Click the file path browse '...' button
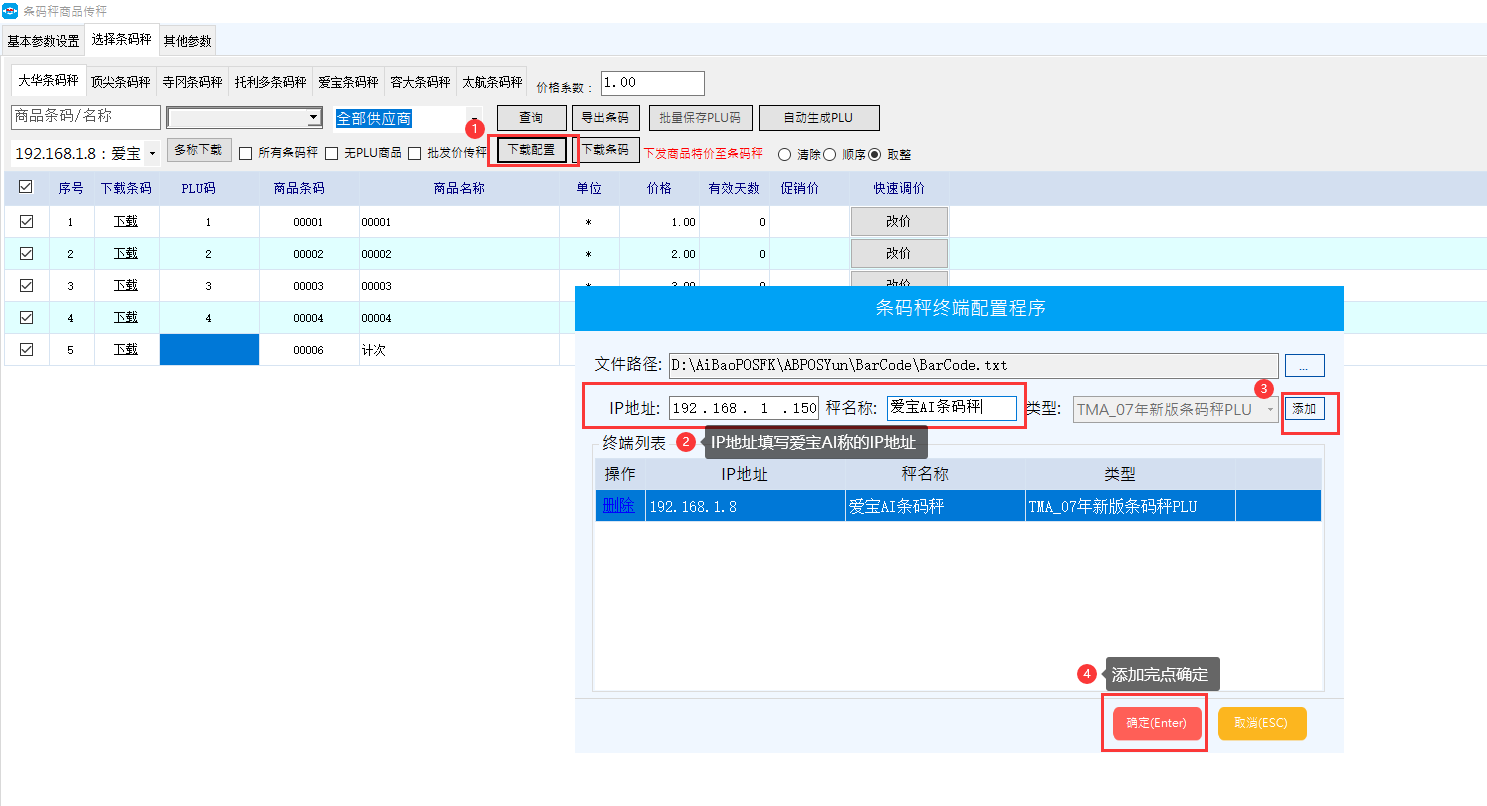The image size is (1487, 806). coord(1304,366)
